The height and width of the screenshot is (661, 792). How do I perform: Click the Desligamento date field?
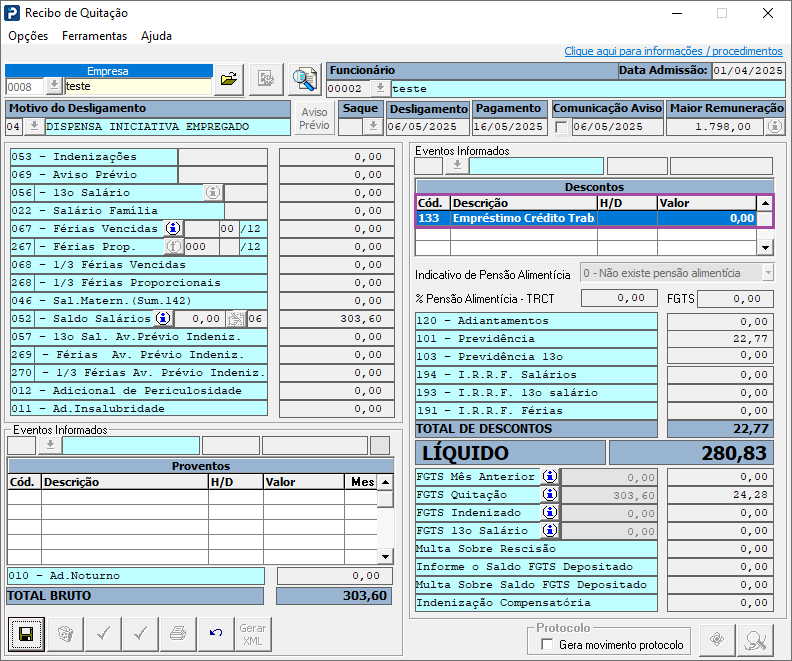click(428, 127)
